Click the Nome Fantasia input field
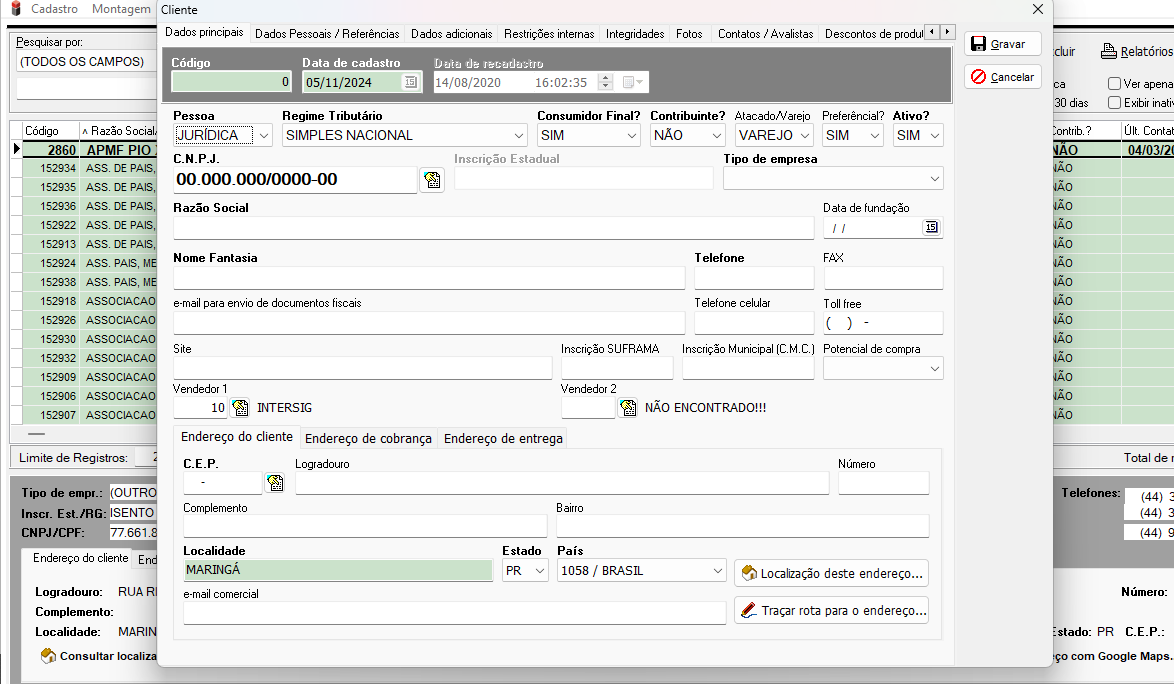Viewport: 1174px width, 684px height. [x=429, y=278]
